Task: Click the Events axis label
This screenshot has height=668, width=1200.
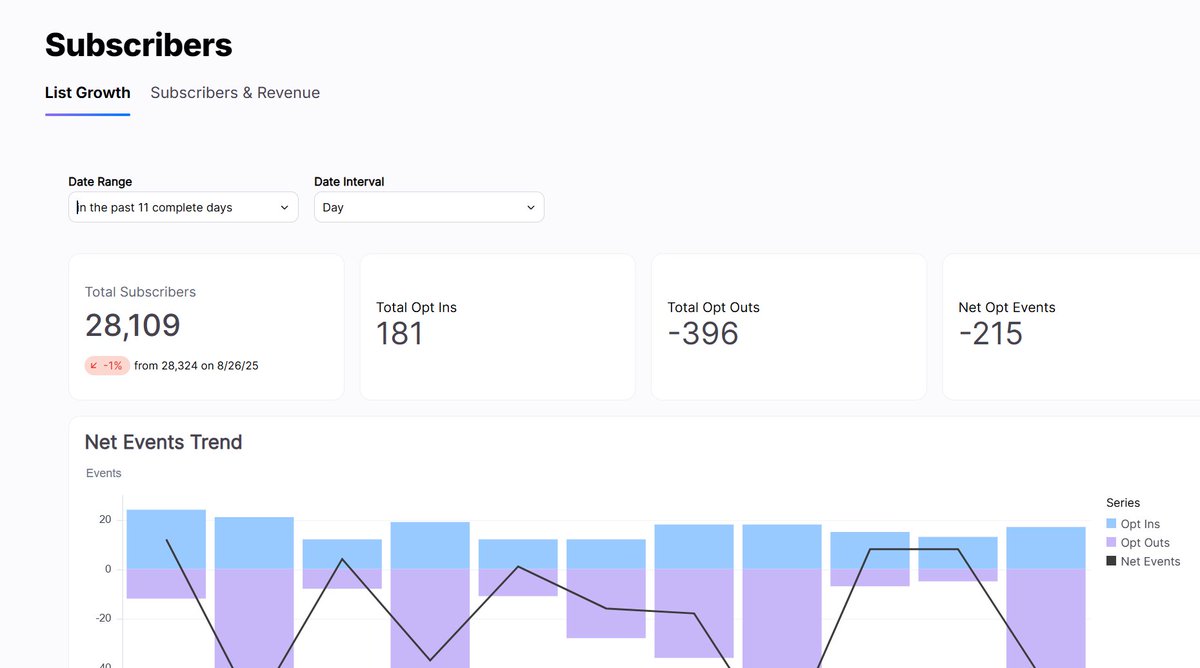Action: 104,473
